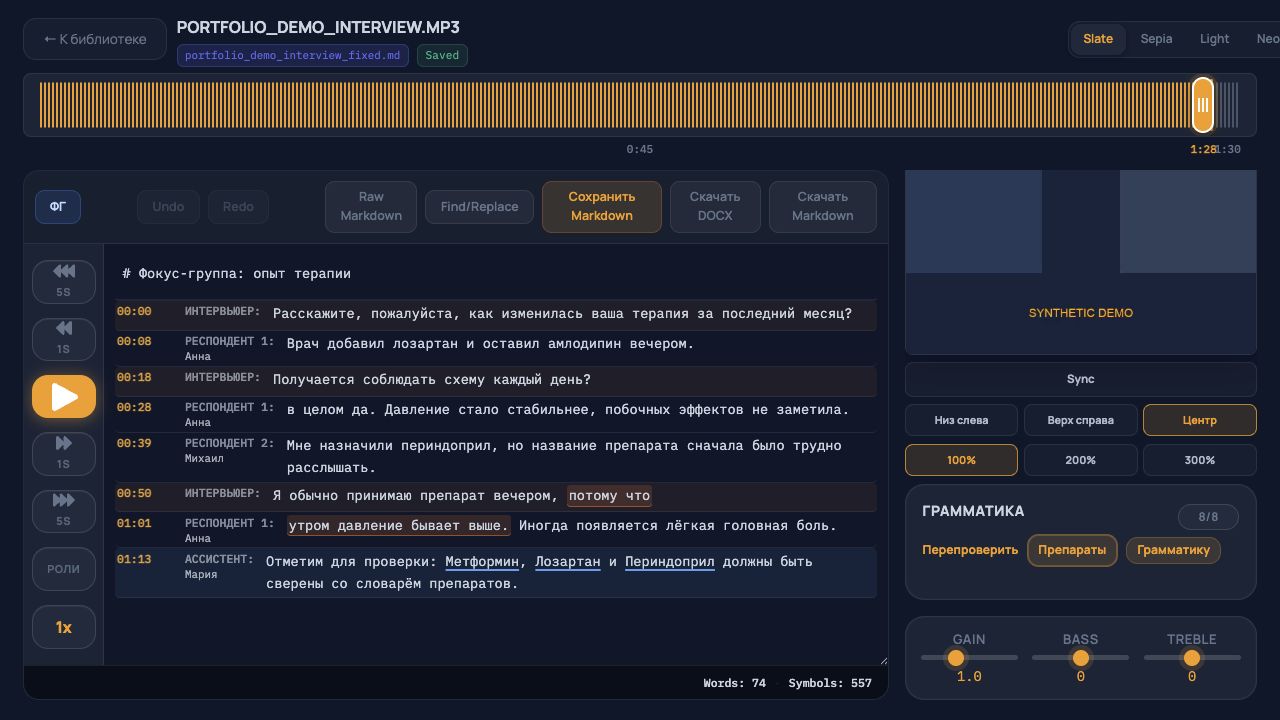Click heading '# Фокус-группа: опыт терапии'
Viewport: 1280px width, 720px height.
click(x=237, y=274)
